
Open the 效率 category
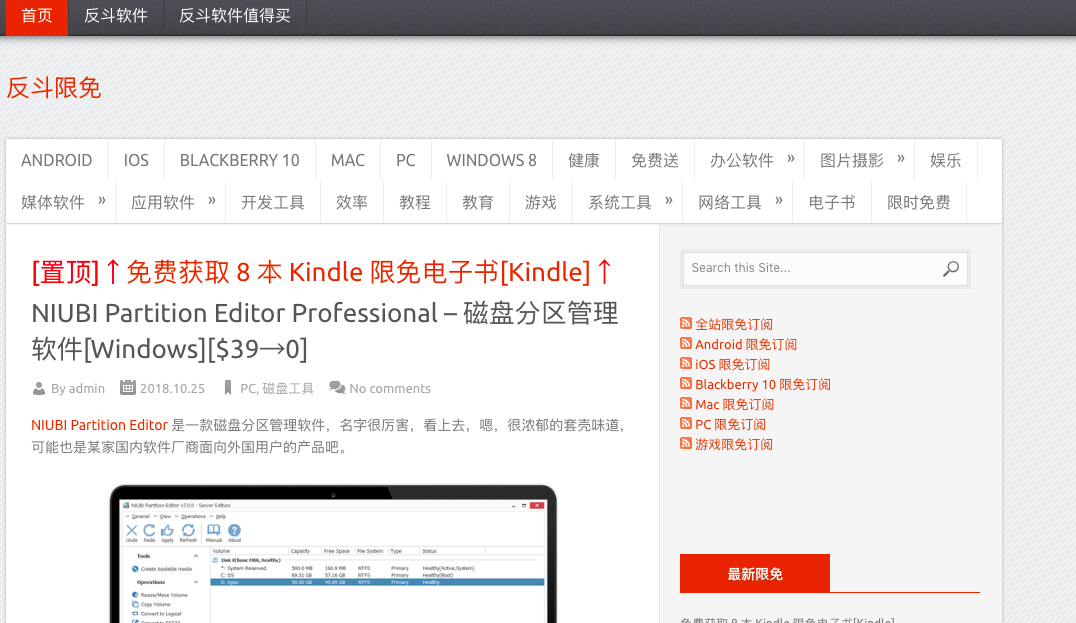coord(352,202)
